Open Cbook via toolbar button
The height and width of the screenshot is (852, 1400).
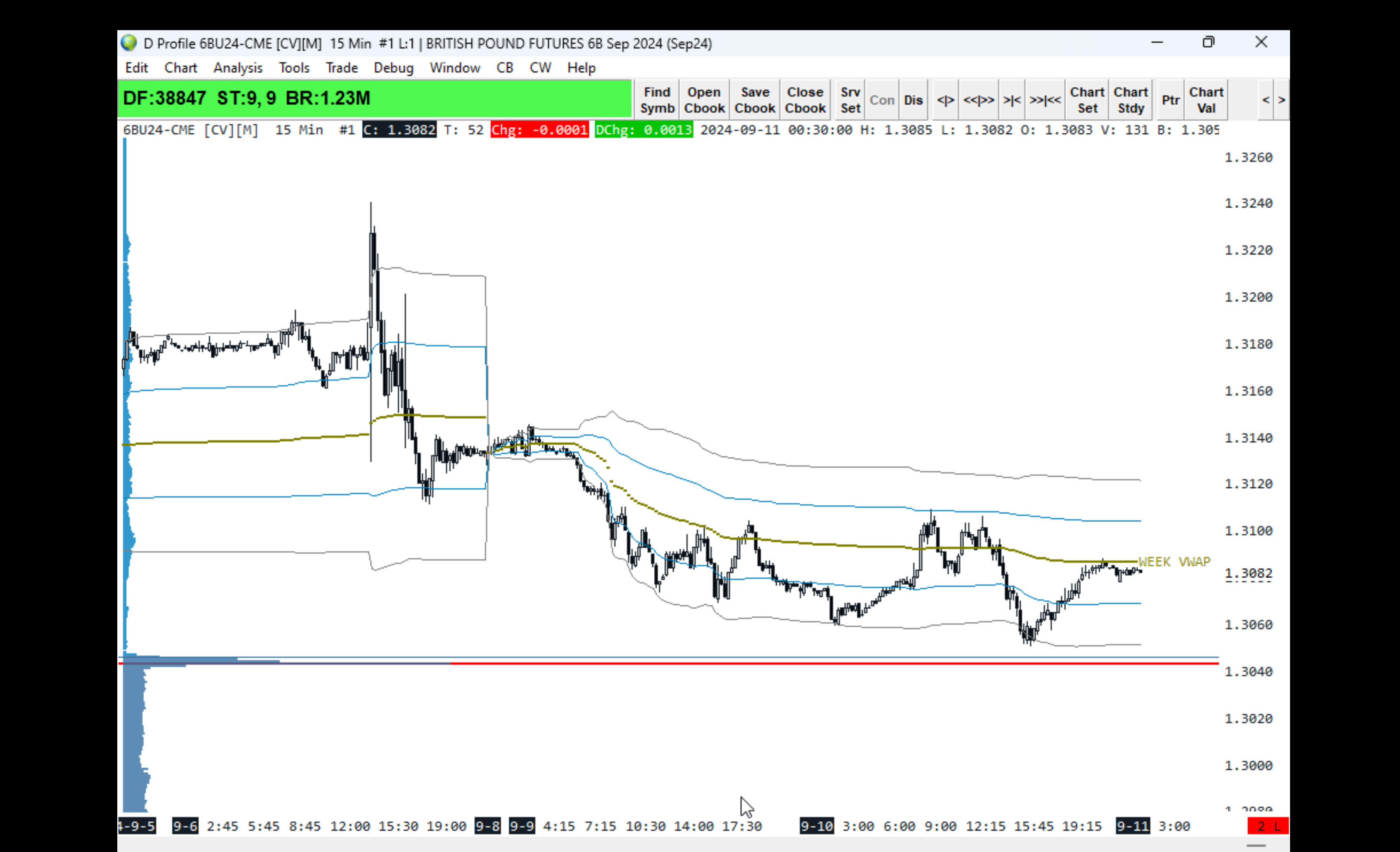(704, 100)
